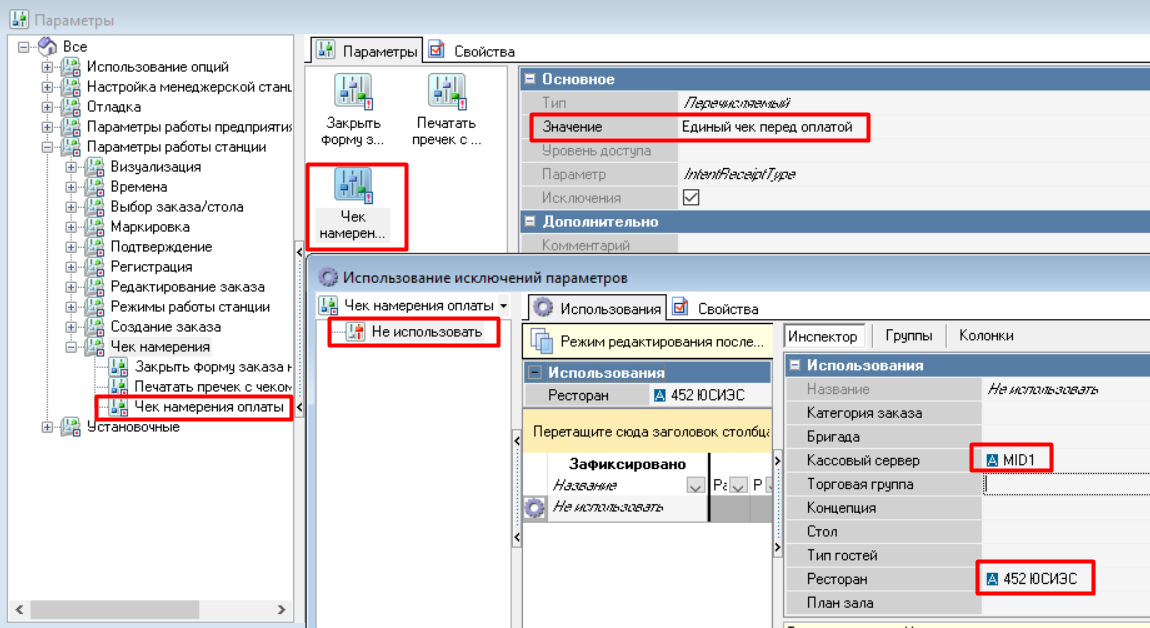Collapse the 'Дополнительно' section
Screen dimensions: 1150x628
531,222
